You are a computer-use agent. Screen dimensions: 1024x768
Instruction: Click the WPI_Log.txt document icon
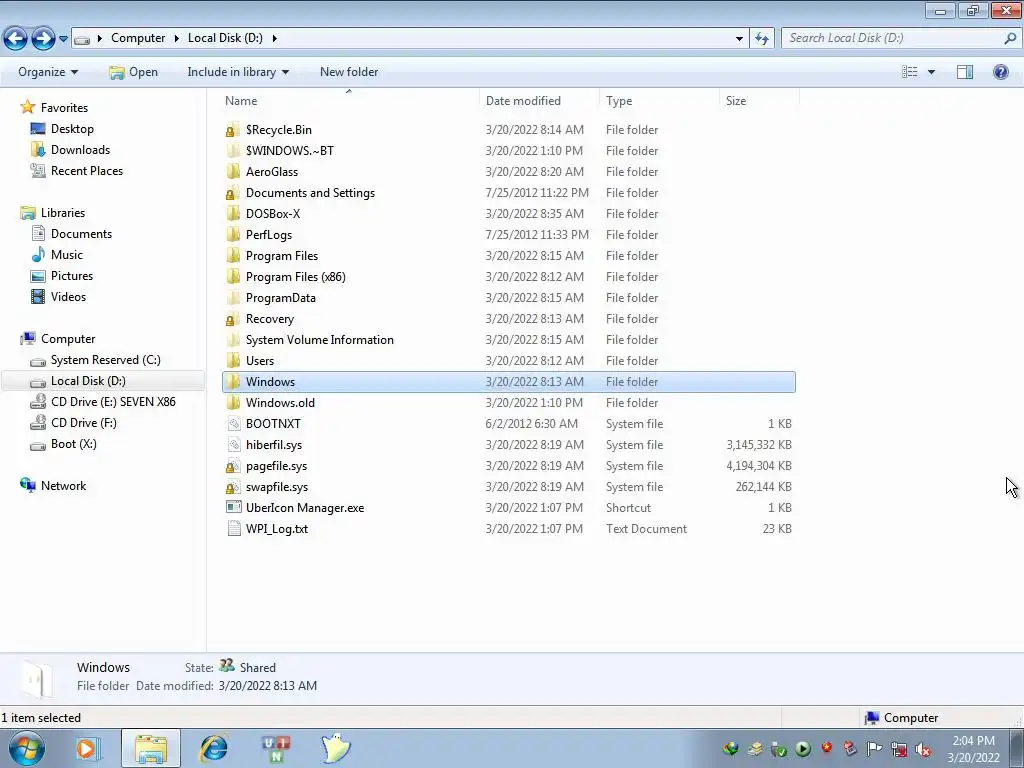point(233,529)
